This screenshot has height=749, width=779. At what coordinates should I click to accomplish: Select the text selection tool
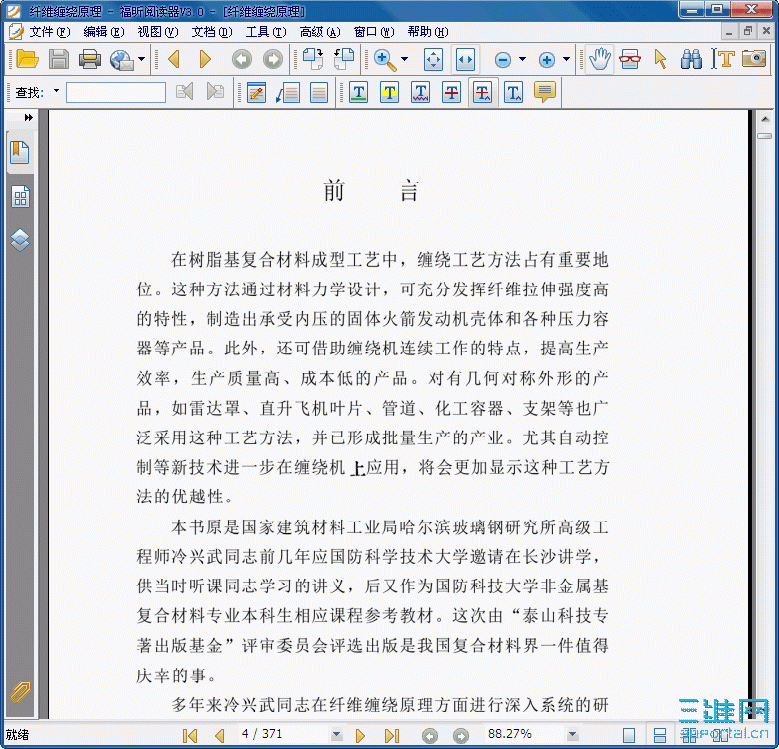(x=723, y=59)
